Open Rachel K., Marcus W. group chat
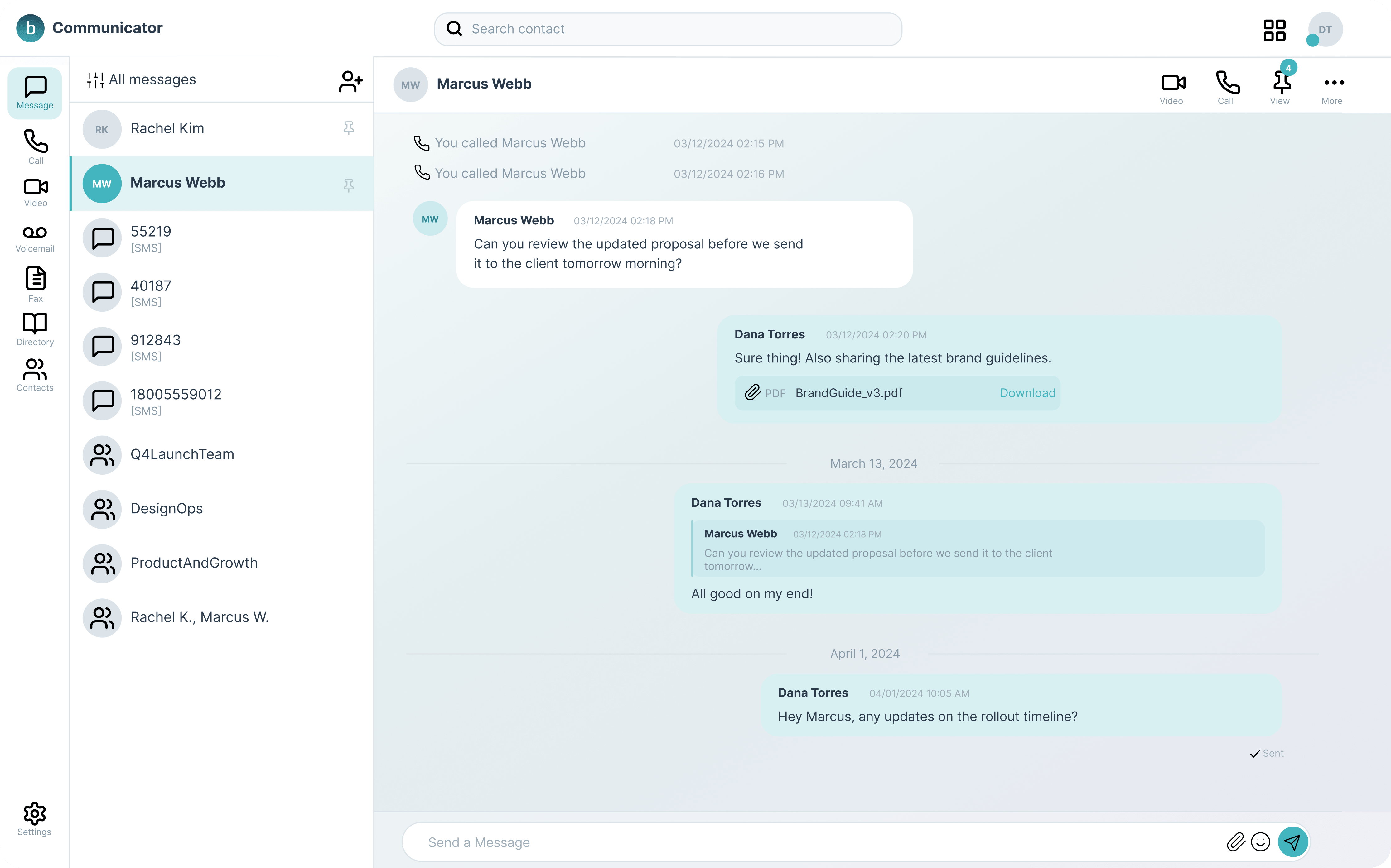The width and height of the screenshot is (1391, 868). (222, 618)
